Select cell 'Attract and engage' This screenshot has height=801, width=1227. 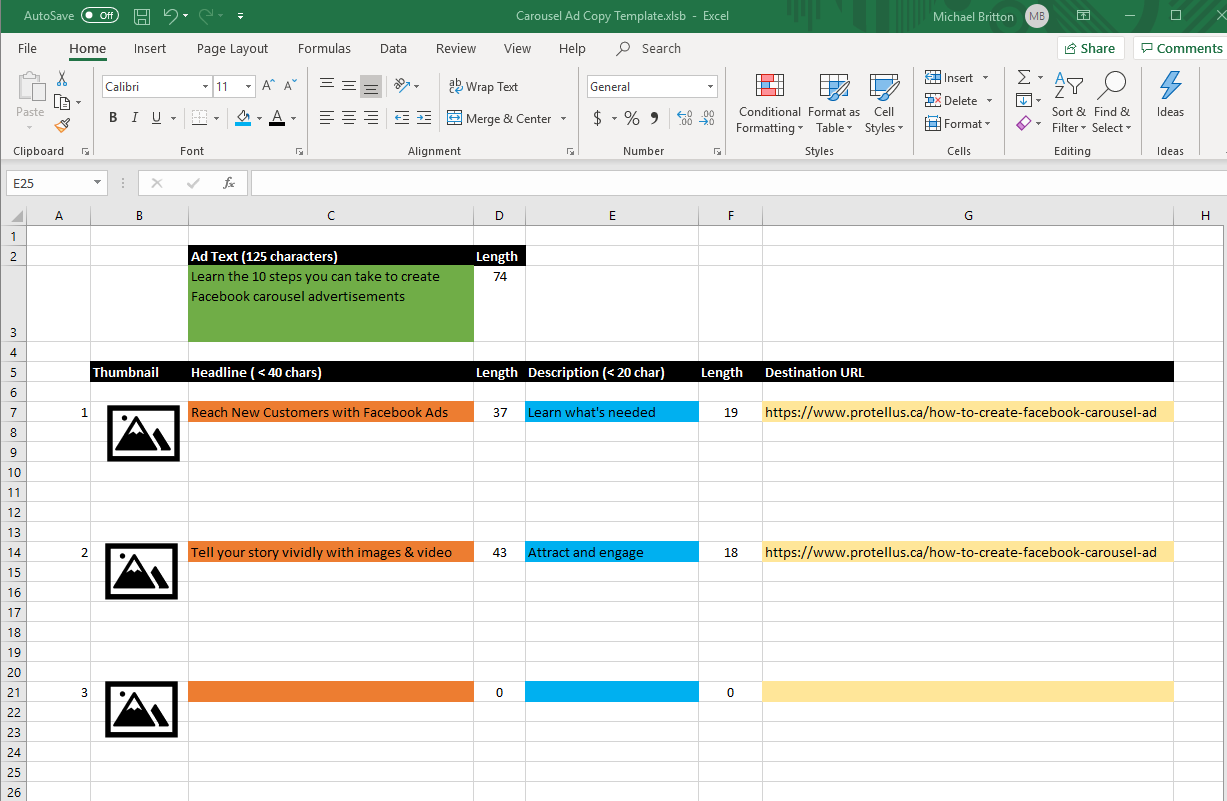[612, 552]
